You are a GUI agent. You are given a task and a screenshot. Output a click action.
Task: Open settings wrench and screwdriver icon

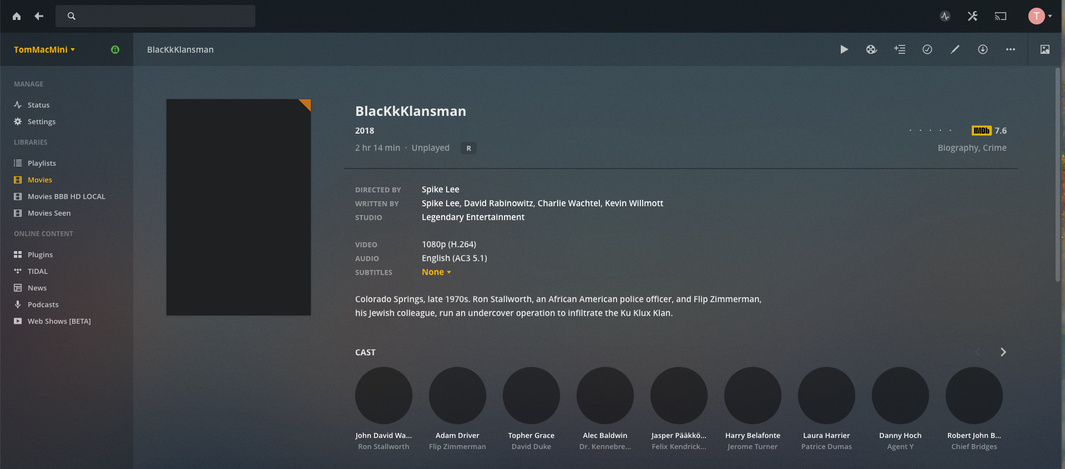point(972,16)
